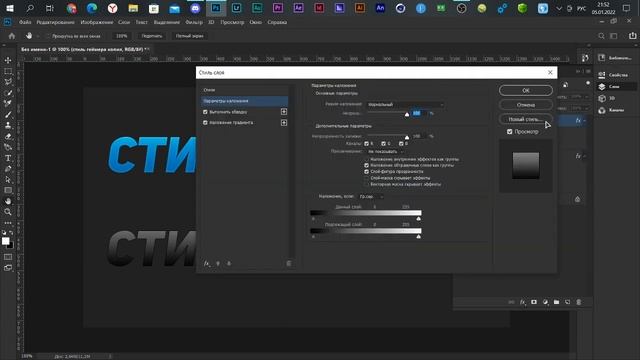The image size is (640, 360).
Task: Toggle blend clipped layers as group checkbox
Action: [x=366, y=165]
